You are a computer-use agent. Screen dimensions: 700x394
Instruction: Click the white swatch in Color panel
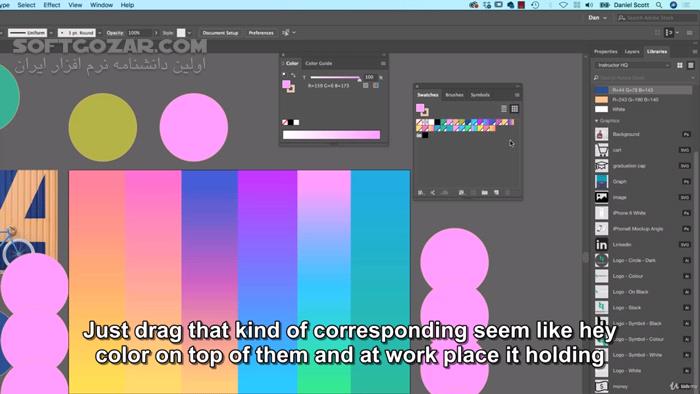coord(296,122)
